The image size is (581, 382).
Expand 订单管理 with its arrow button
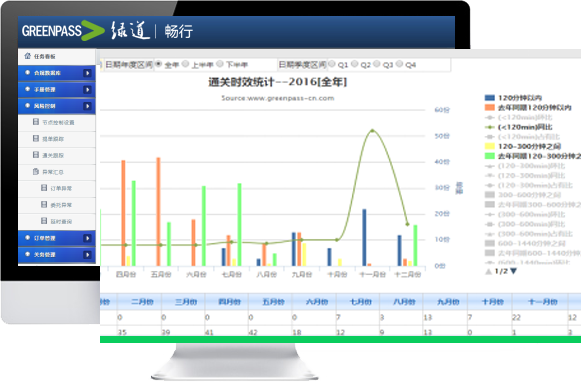tap(87, 238)
